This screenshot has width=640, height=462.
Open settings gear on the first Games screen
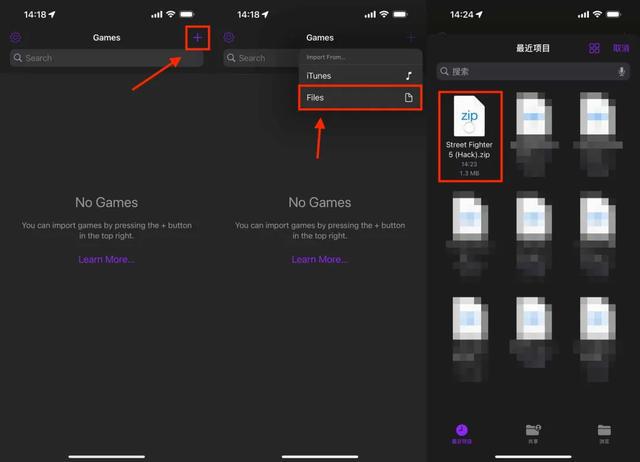coord(16,38)
